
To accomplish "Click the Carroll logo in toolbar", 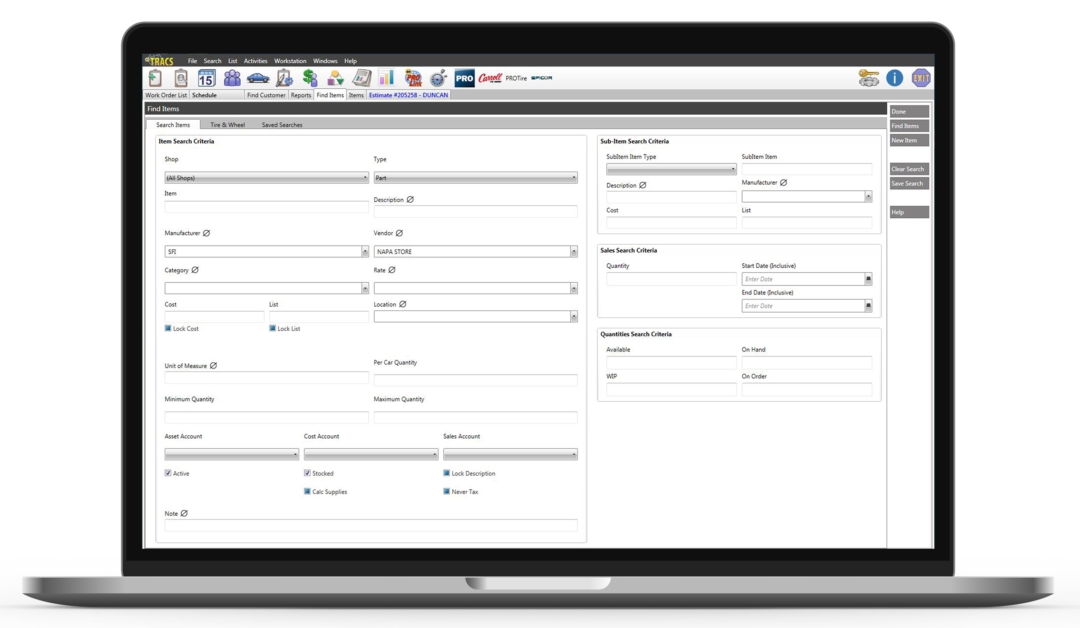I will point(490,78).
